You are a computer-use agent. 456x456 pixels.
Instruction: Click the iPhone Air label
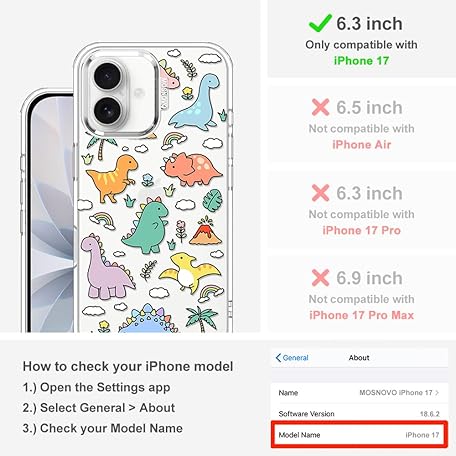pos(361,145)
